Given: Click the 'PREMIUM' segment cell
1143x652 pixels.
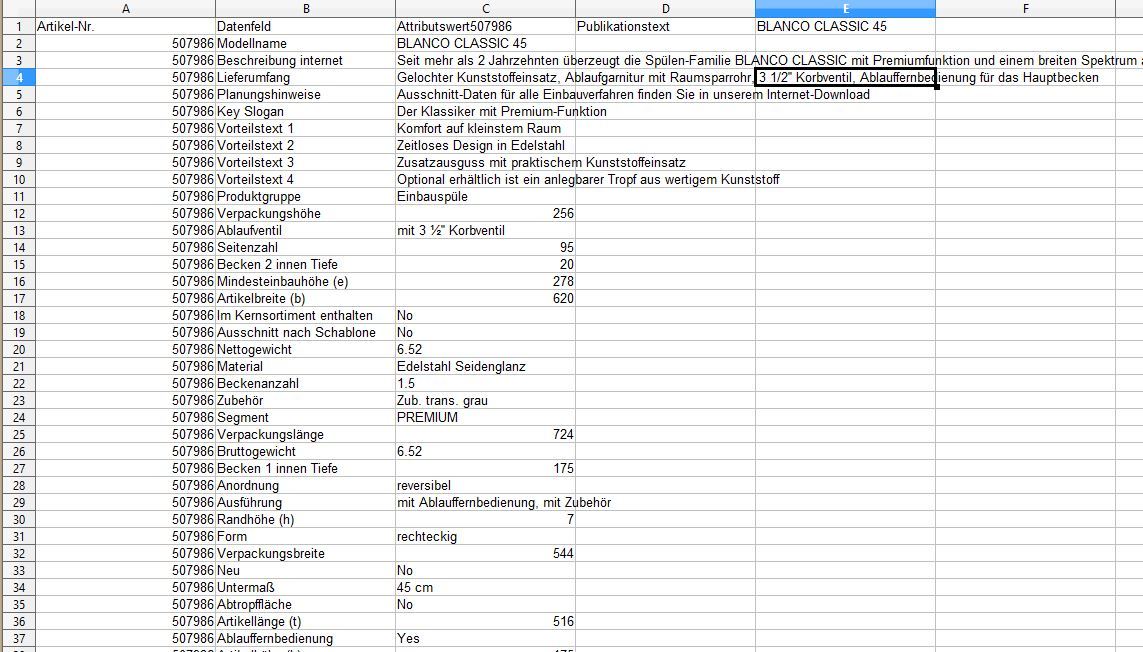Looking at the screenshot, I should point(485,418).
